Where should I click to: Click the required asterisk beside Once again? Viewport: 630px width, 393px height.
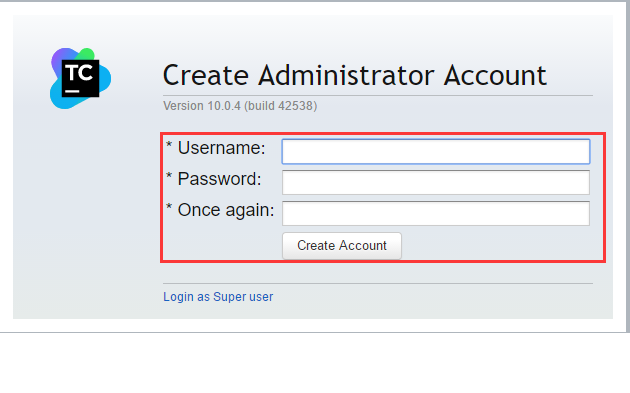pos(169,207)
